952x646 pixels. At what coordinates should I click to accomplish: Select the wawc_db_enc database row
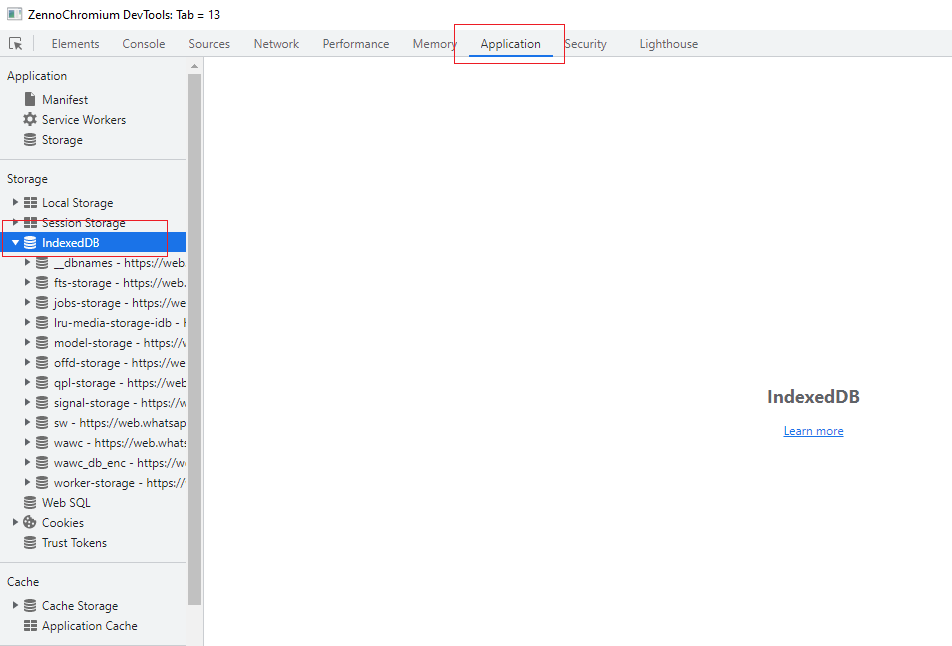[x=93, y=463]
